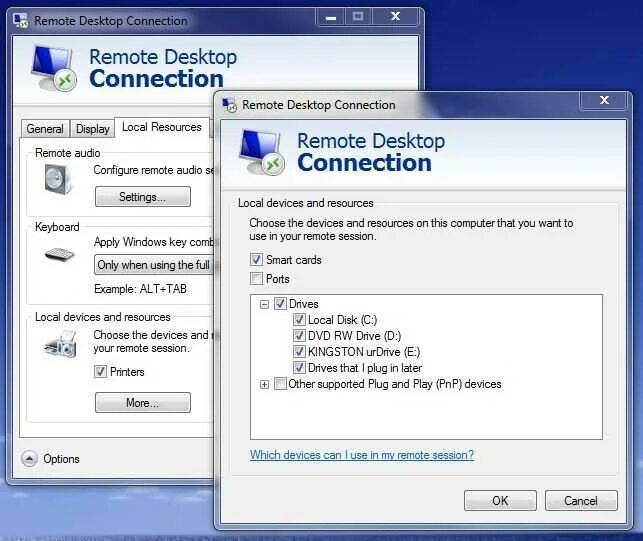Uncheck Local Disk (C:) checkbox

(299, 320)
